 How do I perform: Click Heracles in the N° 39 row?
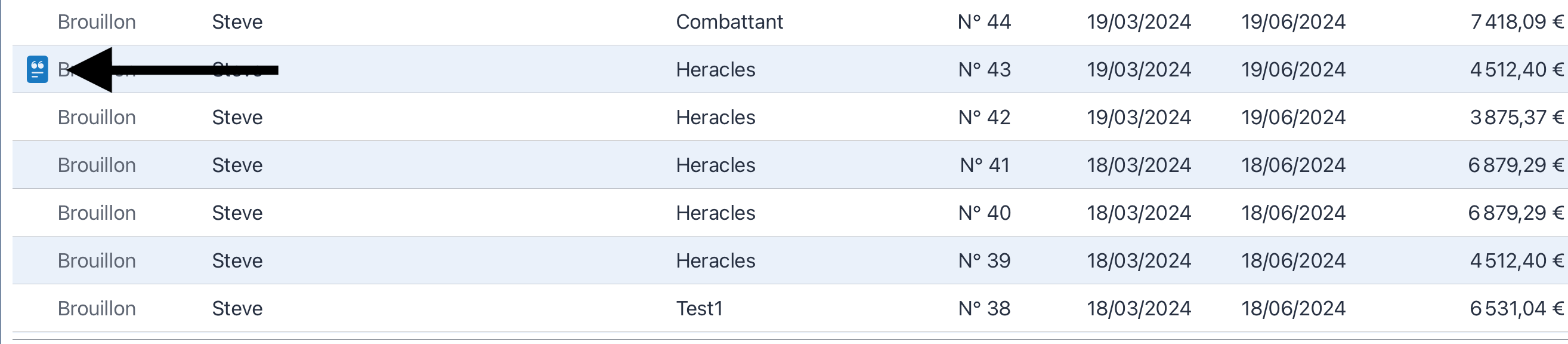click(x=715, y=260)
